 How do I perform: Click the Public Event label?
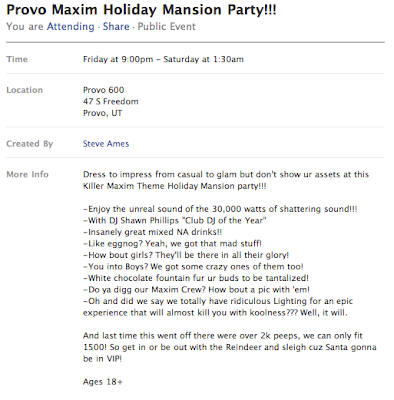click(166, 26)
